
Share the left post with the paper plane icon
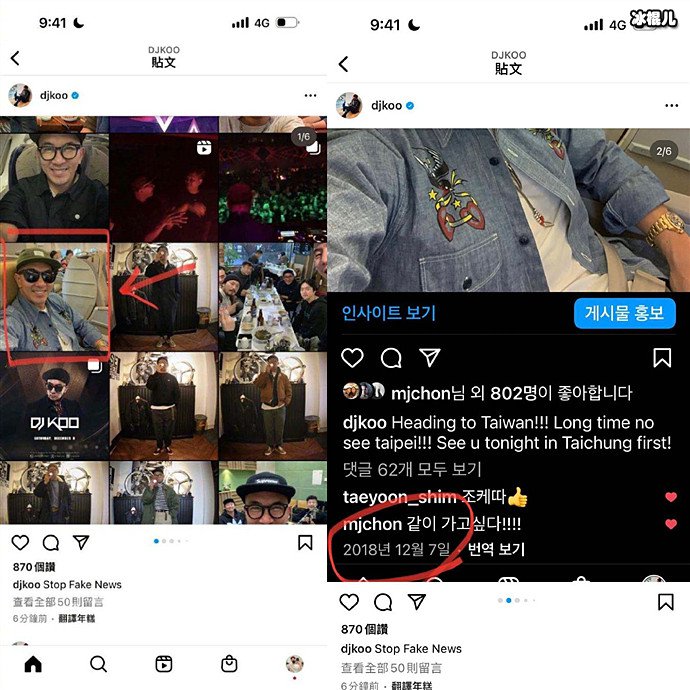(x=81, y=542)
